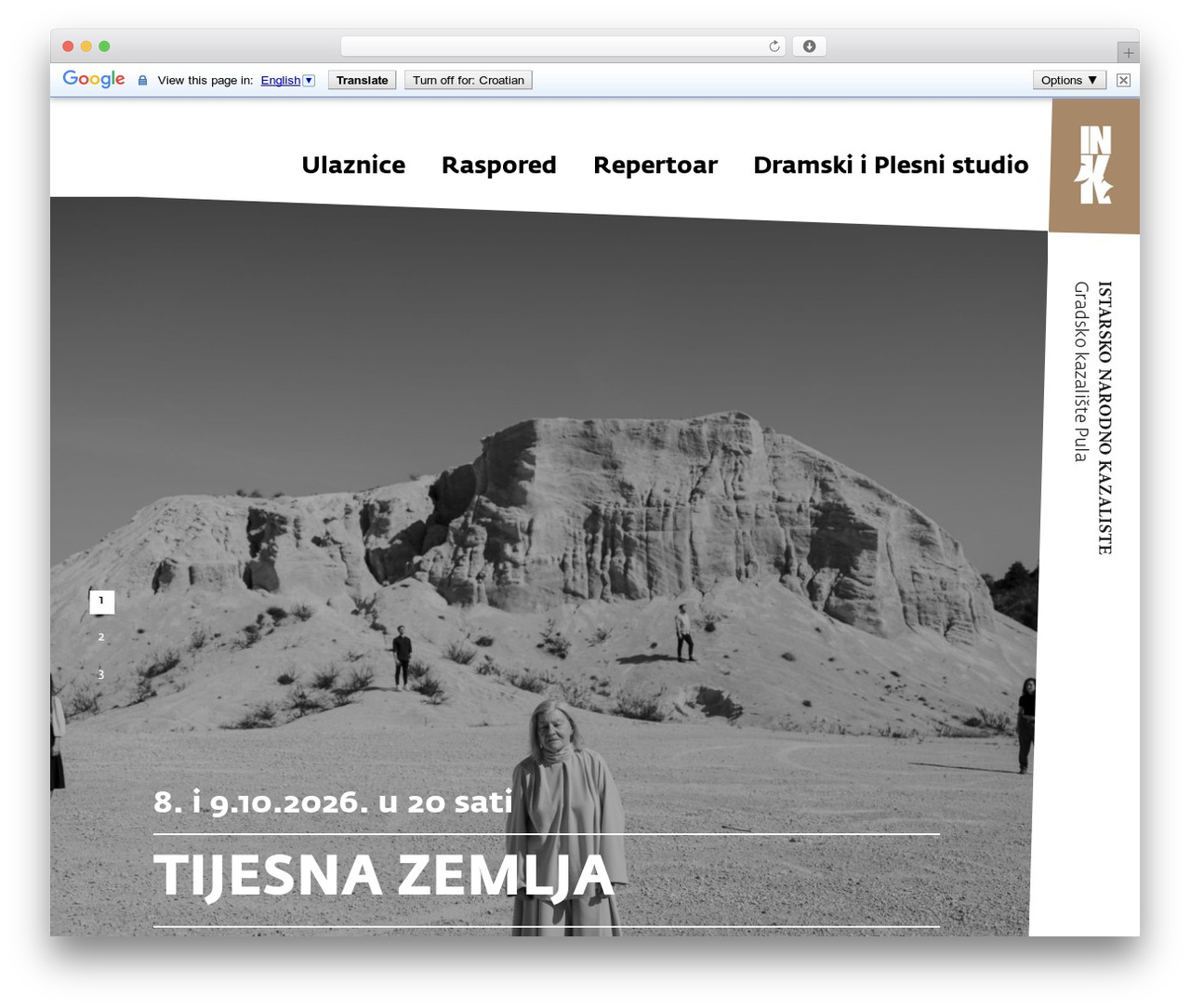The image size is (1190, 1008).
Task: Click the date text 8. i 9.10.2026. u 20 sati
Action: [333, 802]
